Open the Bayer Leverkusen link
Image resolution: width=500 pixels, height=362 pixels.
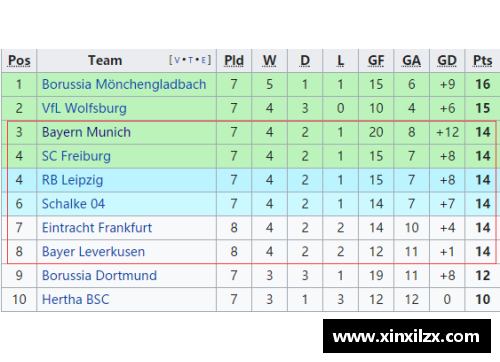(93, 252)
